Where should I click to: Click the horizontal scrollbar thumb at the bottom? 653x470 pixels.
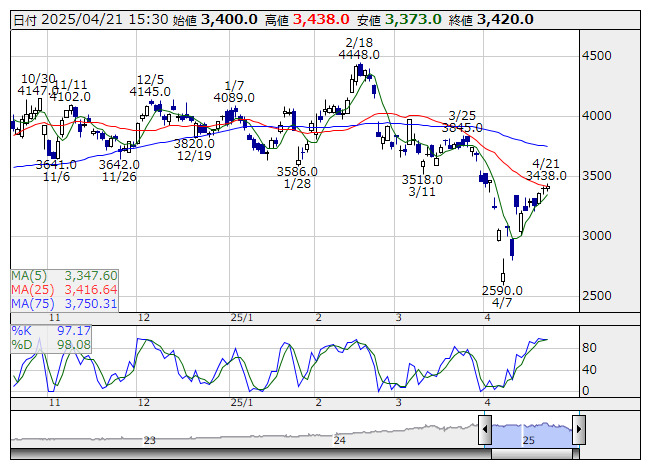[x=532, y=454]
